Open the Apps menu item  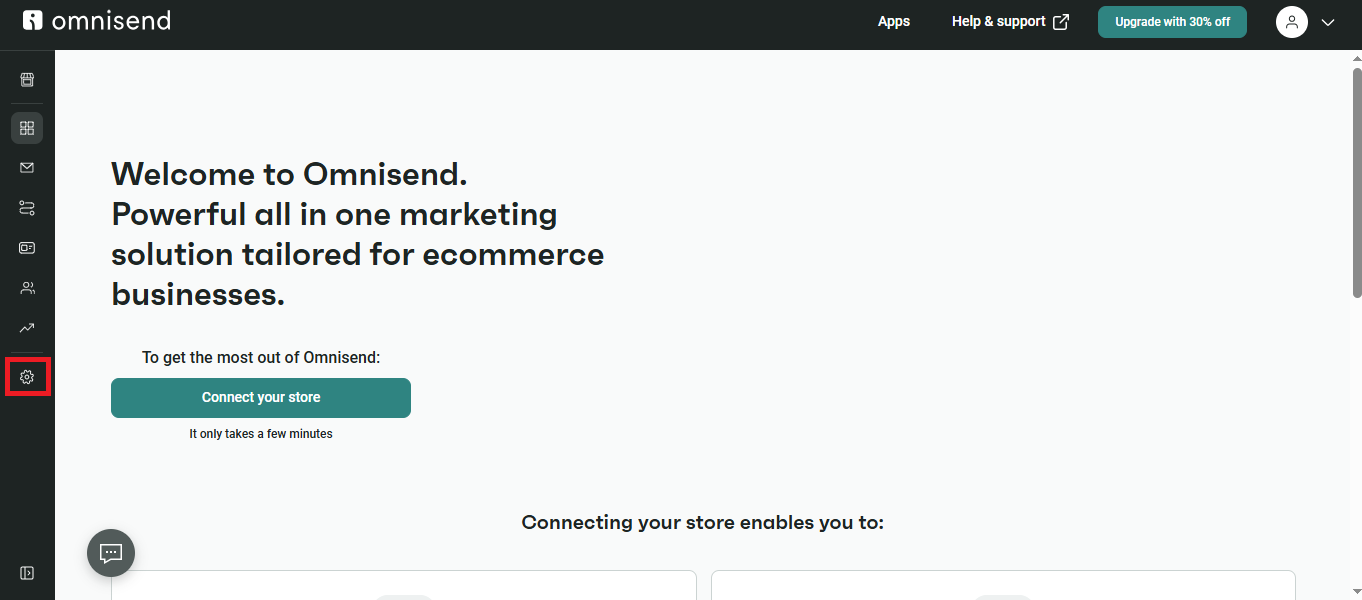(894, 21)
